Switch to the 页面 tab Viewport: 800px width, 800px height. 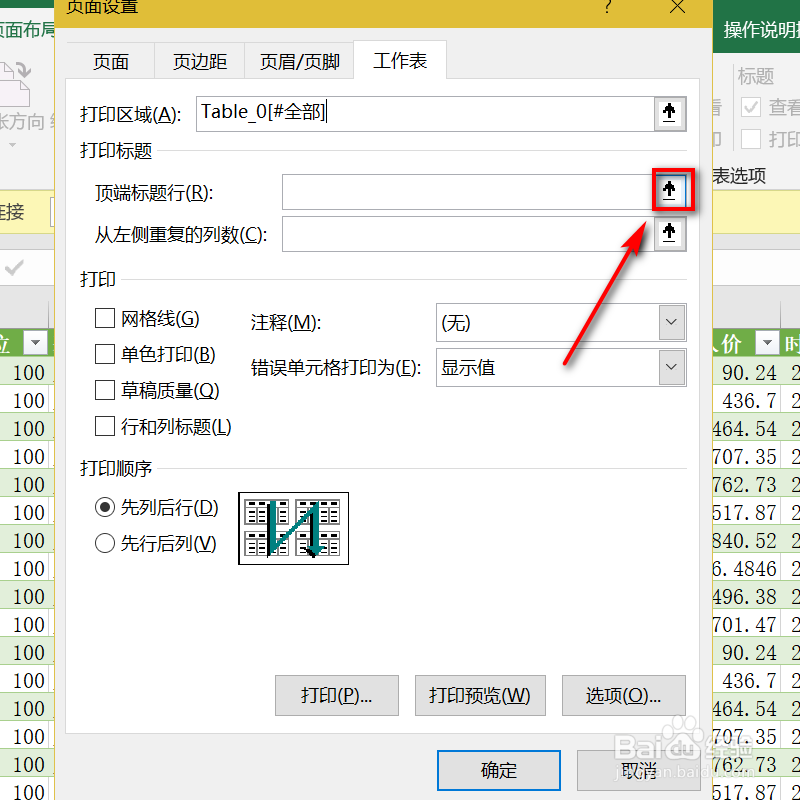click(110, 60)
